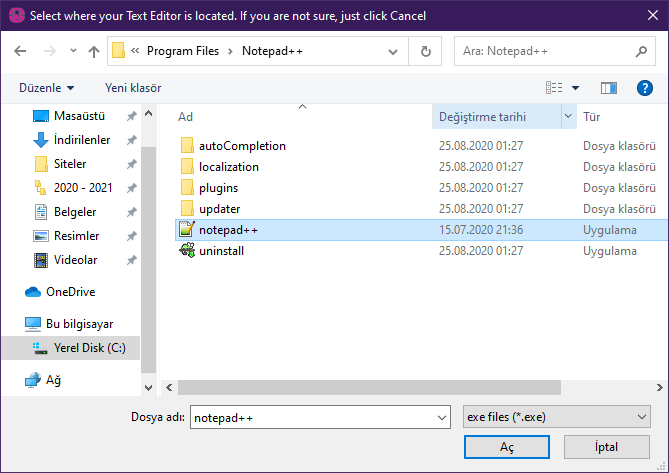The height and width of the screenshot is (473, 669).
Task: Click Notepad++ breadcrumb segment
Action: tap(272, 51)
